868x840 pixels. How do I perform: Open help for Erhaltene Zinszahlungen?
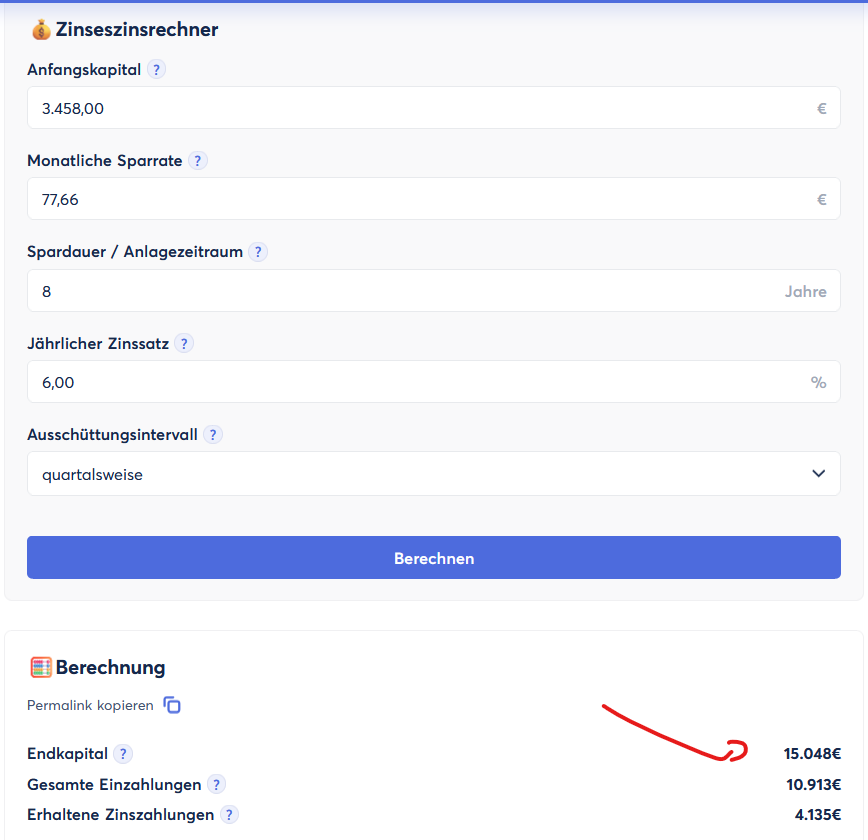click(x=229, y=815)
